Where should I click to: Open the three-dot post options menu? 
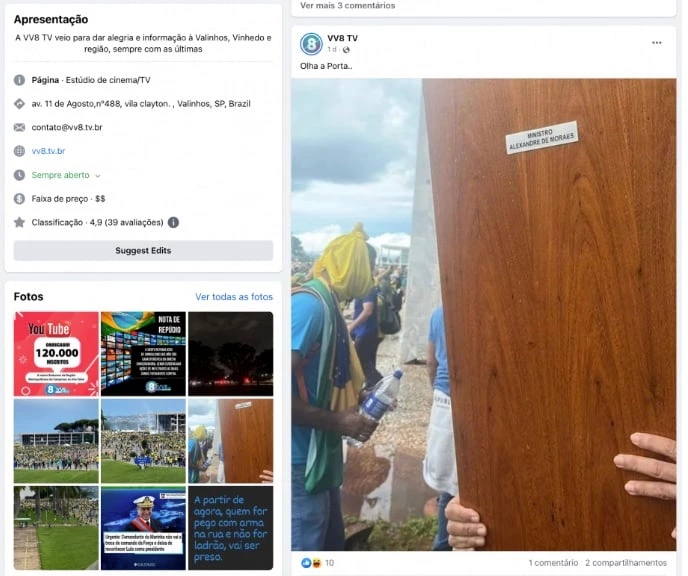tap(656, 43)
